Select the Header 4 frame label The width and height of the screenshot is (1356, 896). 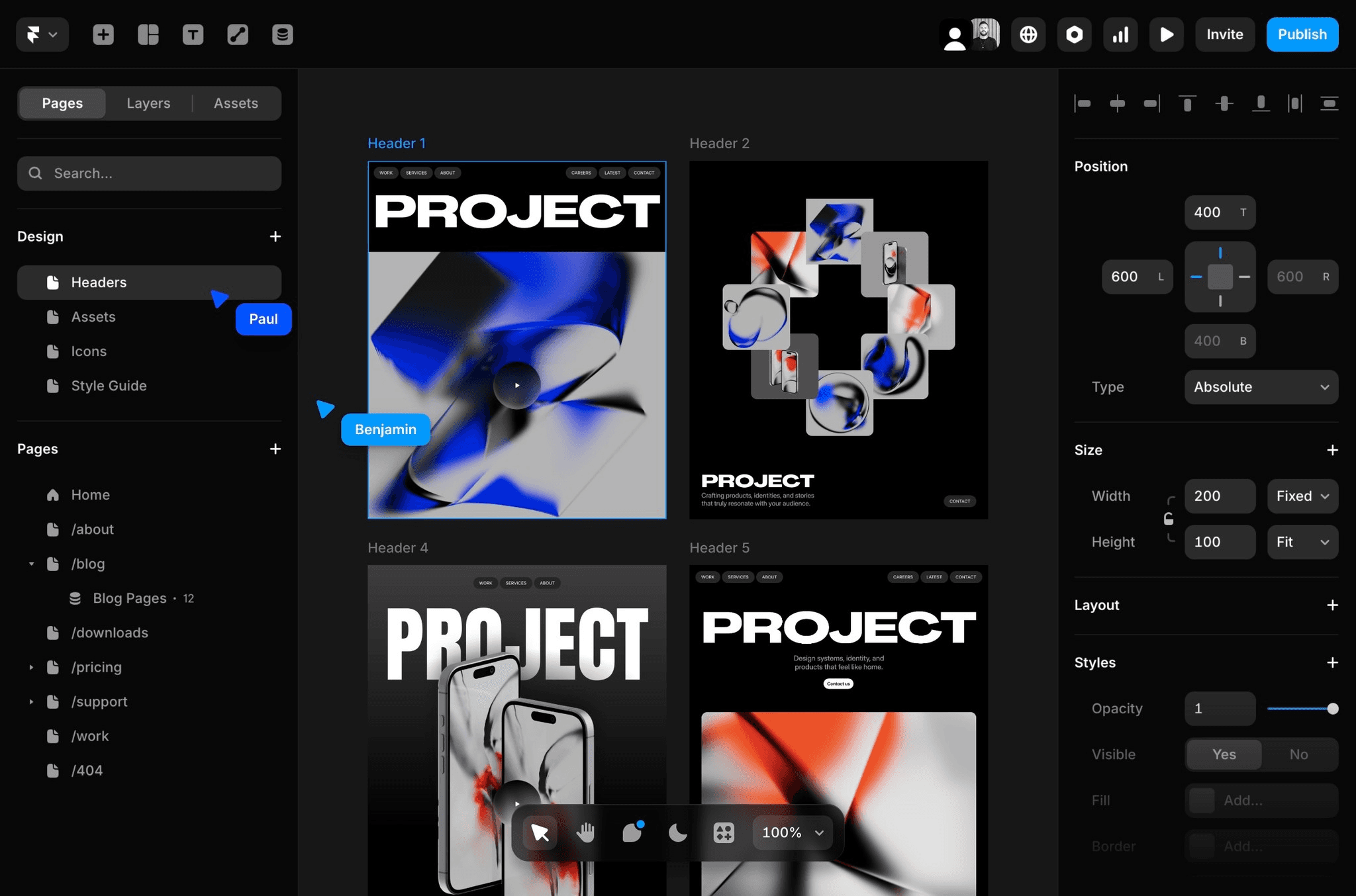pos(398,548)
